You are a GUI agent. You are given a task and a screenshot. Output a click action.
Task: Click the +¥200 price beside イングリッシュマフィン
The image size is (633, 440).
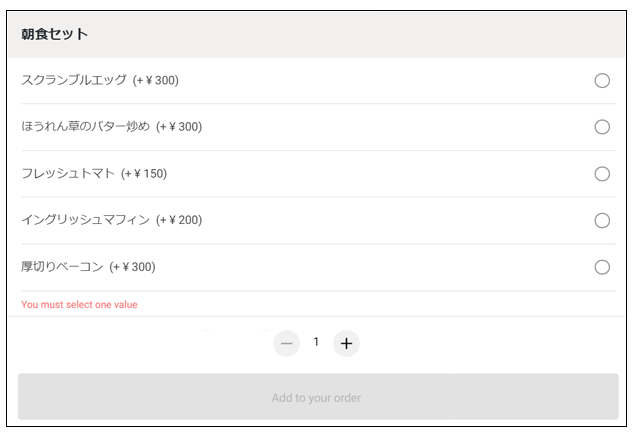click(179, 220)
